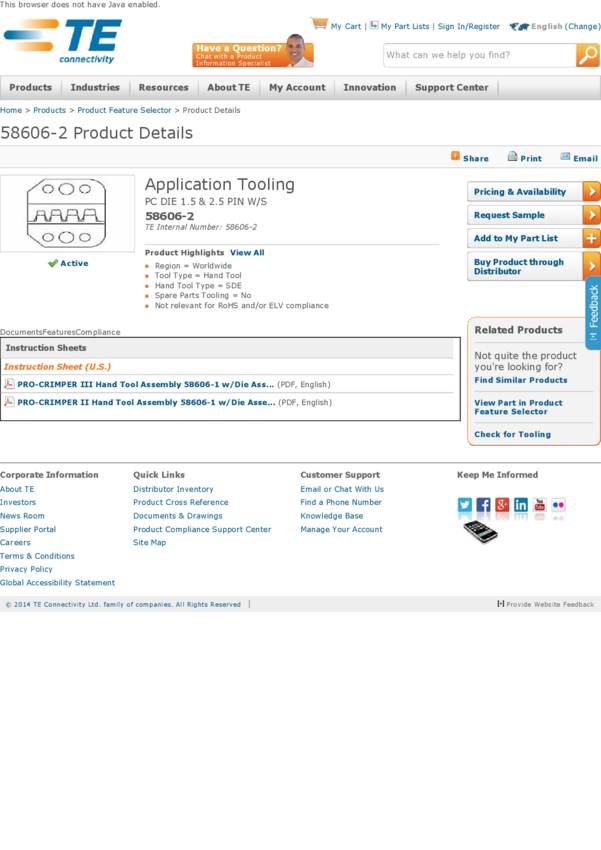Open the Facebook social icon
This screenshot has height=850, width=601.
pos(483,506)
